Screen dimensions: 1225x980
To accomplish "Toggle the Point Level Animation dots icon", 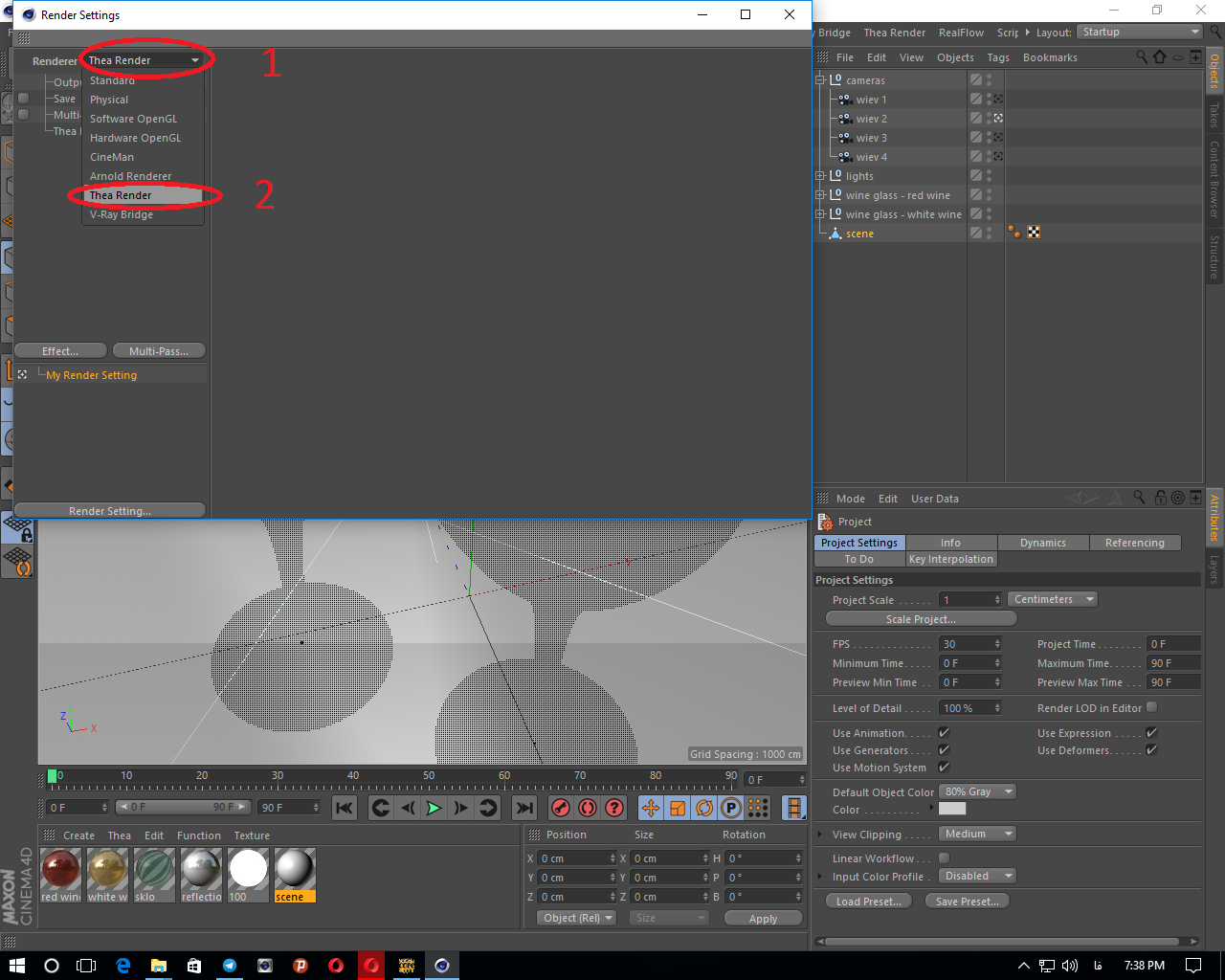I will click(x=758, y=808).
